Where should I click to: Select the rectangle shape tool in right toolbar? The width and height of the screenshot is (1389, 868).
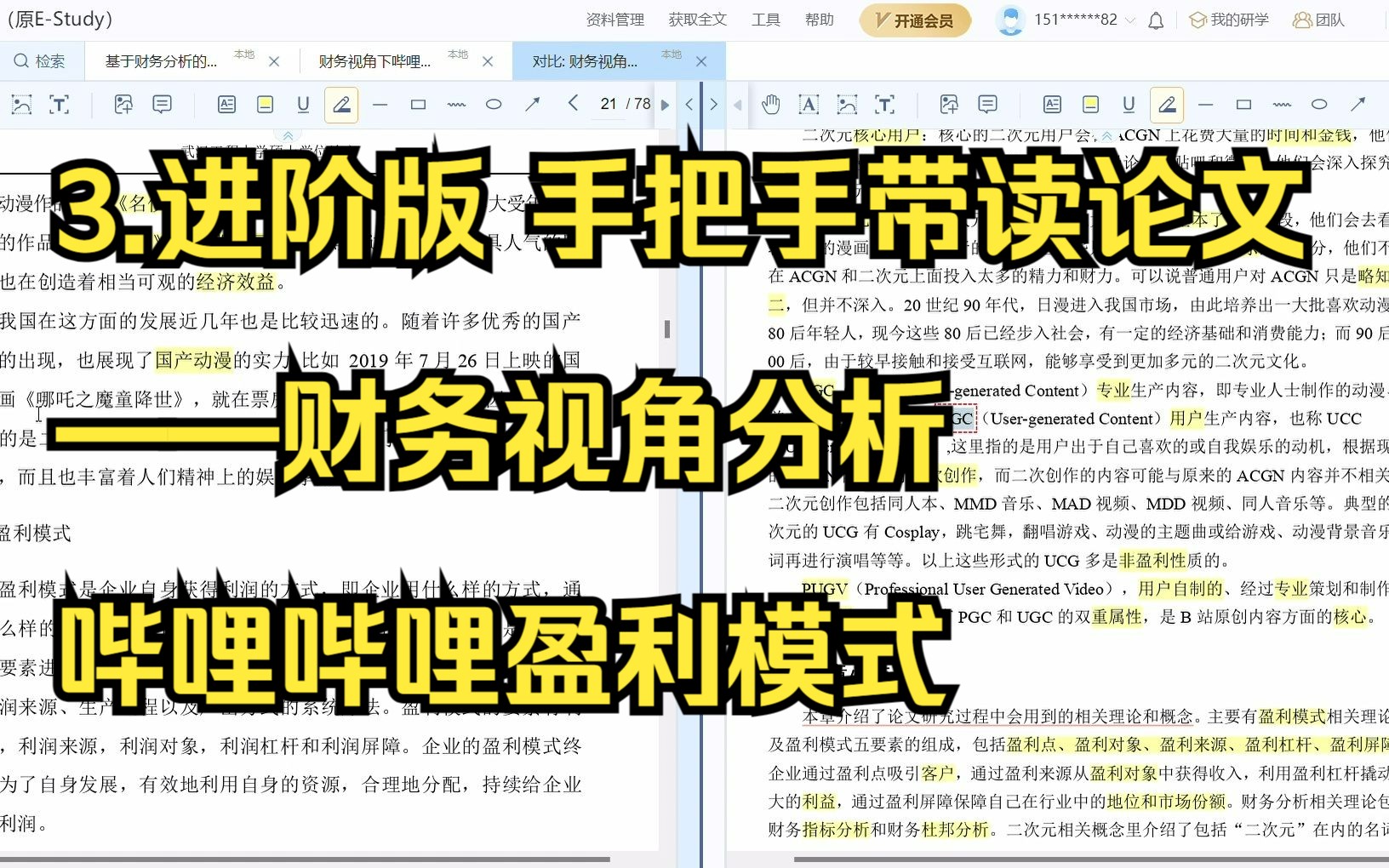1243,105
